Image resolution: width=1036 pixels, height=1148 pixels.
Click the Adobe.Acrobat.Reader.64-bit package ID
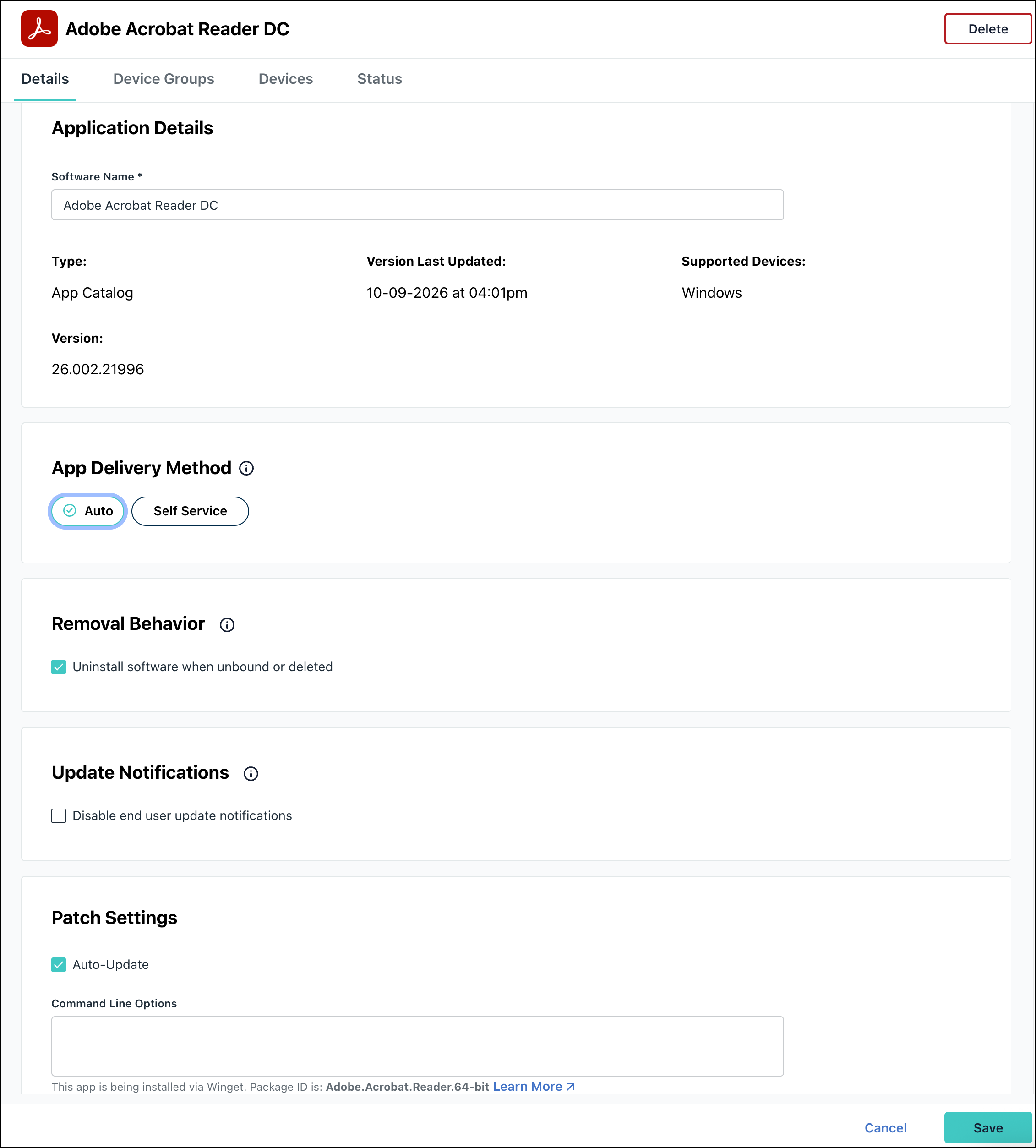click(407, 1087)
